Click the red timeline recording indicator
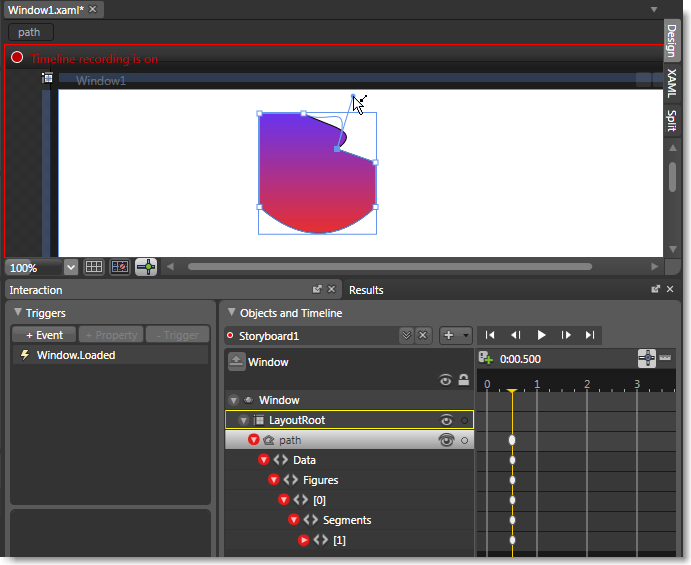The image size is (691, 565). (17, 57)
